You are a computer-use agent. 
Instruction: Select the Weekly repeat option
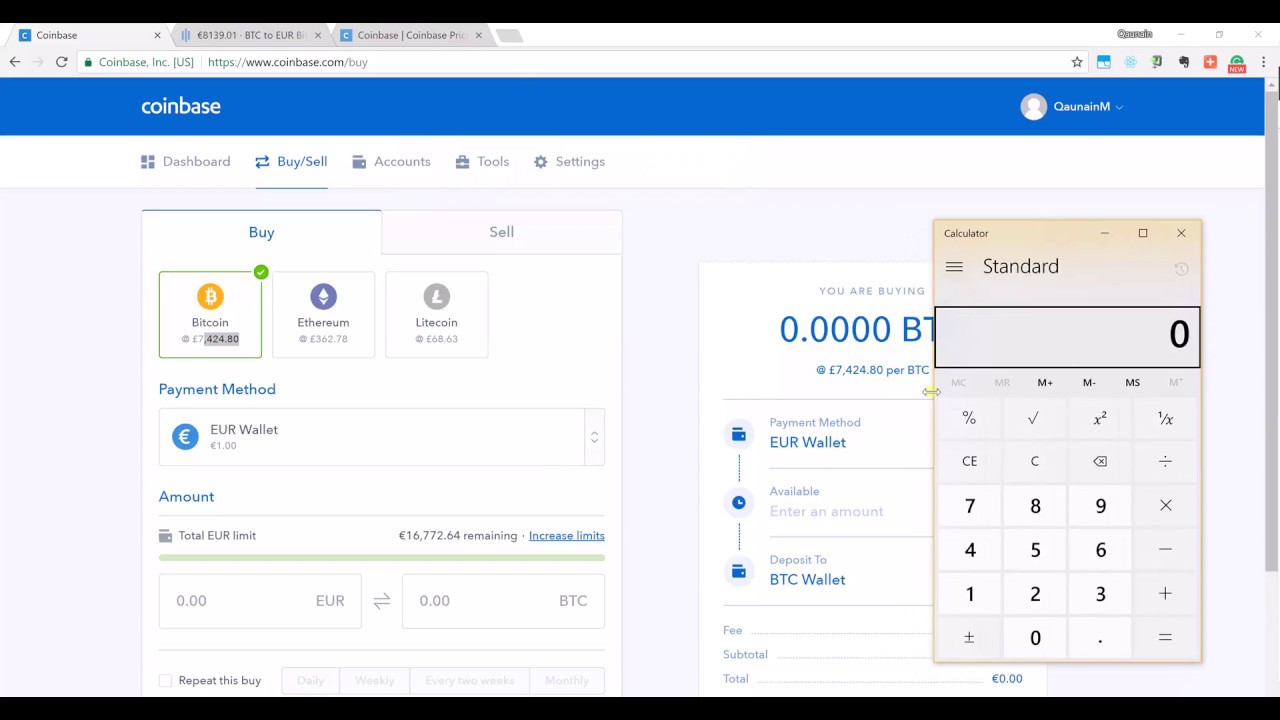[374, 681]
